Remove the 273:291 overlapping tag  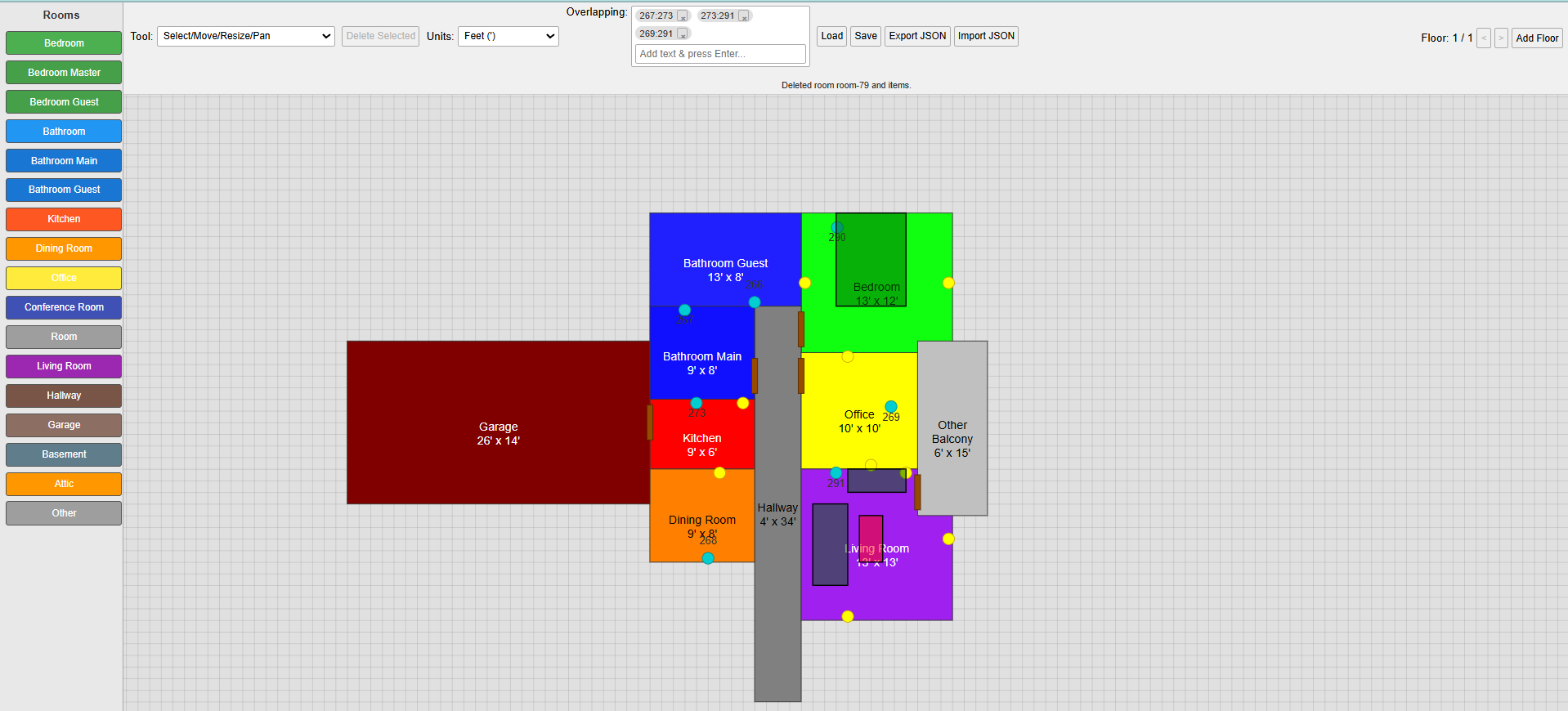[744, 16]
